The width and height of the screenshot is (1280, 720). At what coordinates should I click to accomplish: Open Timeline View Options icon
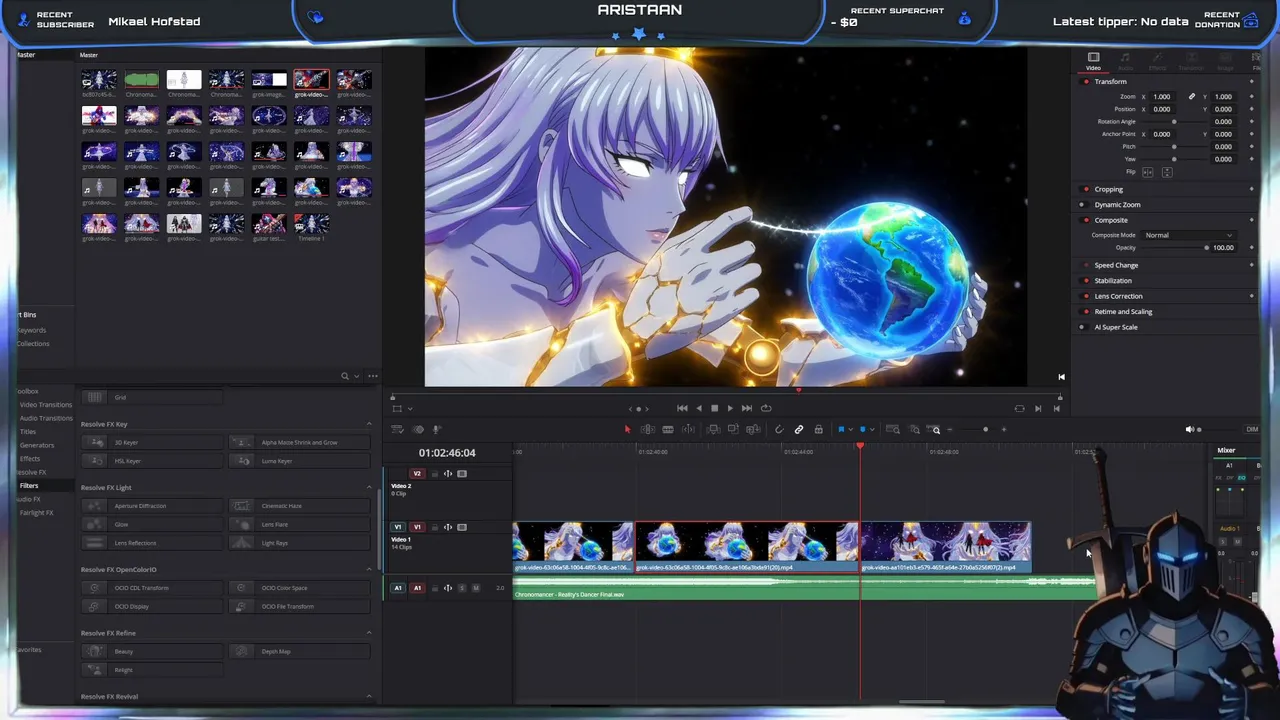click(x=397, y=429)
